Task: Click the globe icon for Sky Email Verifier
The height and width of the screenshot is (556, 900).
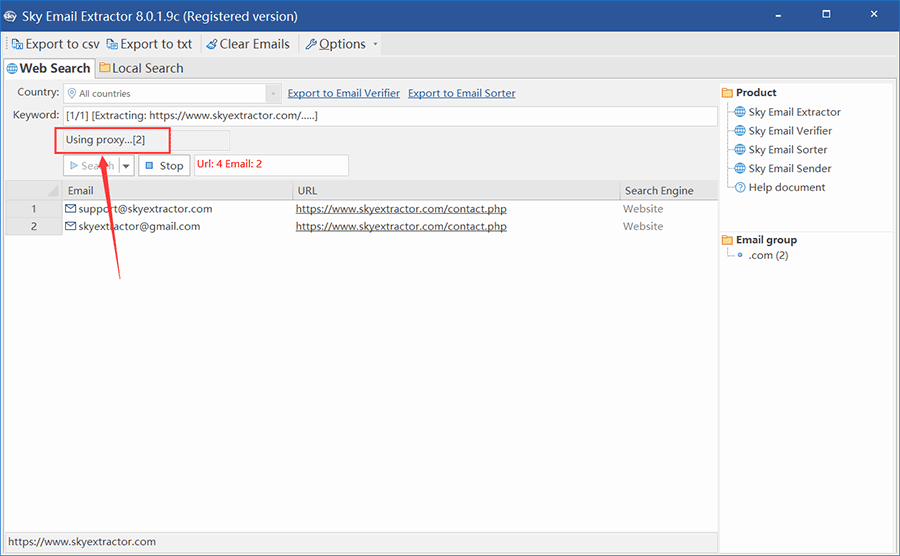Action: coord(740,130)
